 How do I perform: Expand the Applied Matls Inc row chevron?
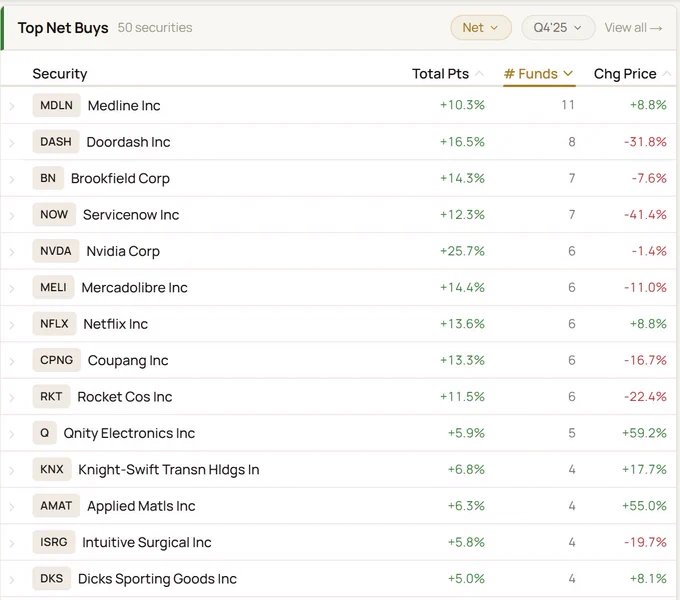tap(12, 507)
